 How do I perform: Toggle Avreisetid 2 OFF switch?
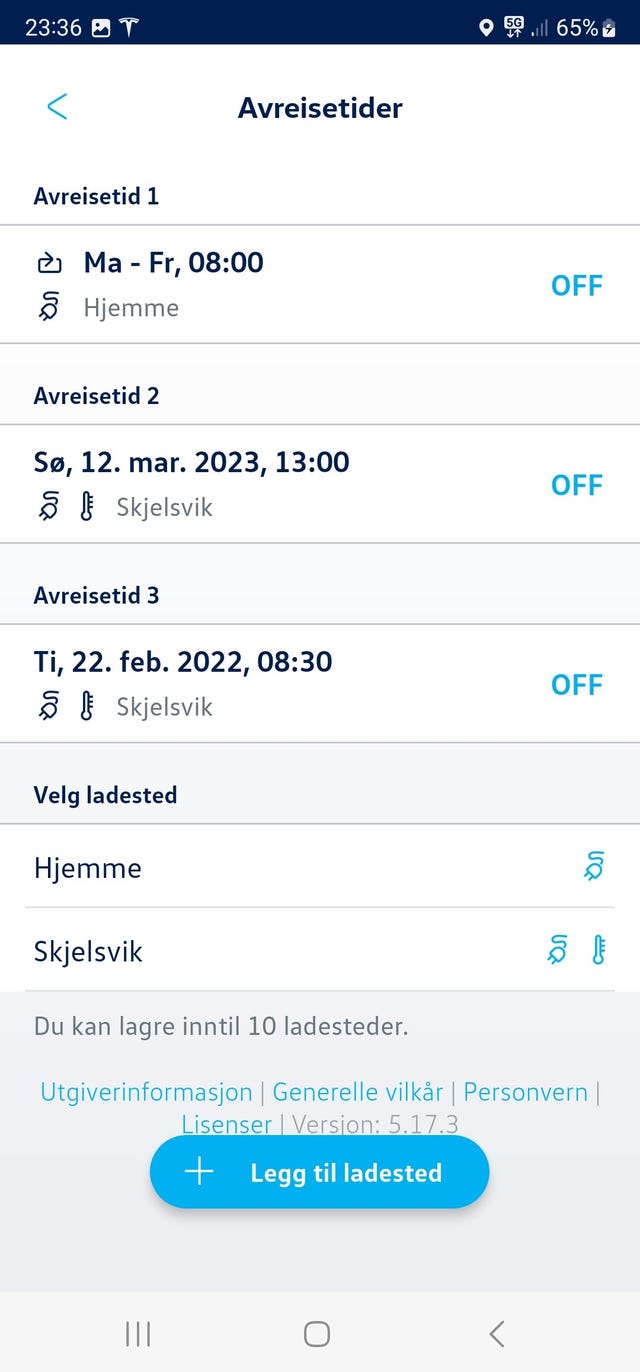577,485
